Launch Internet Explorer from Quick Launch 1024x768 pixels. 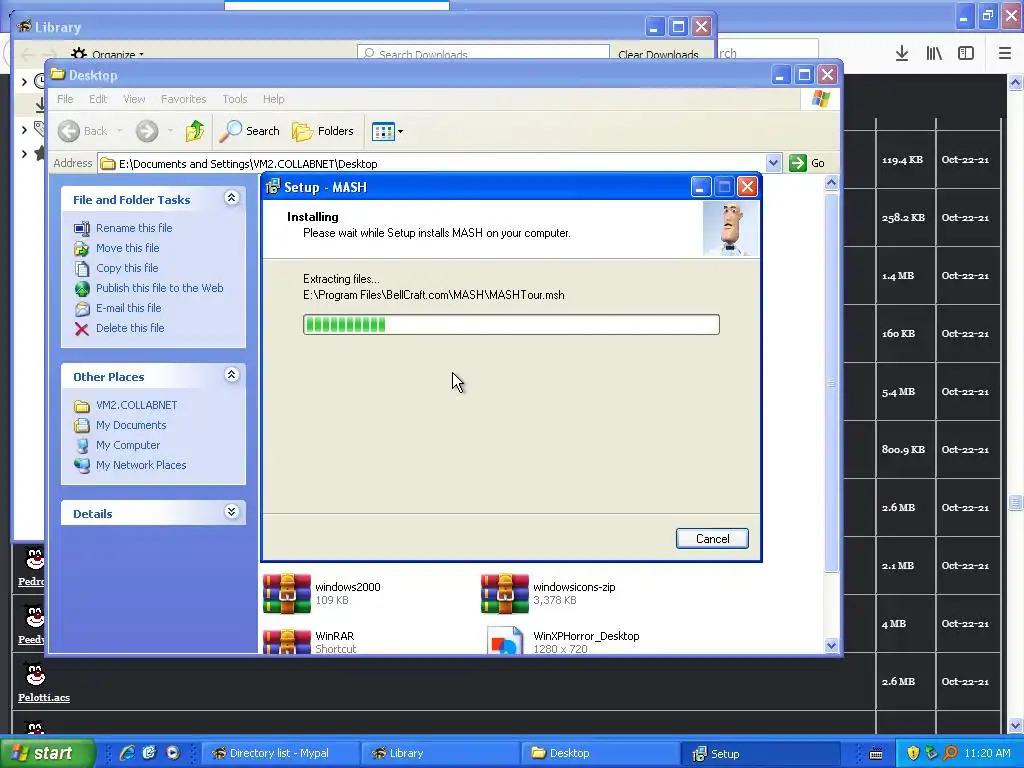pyautogui.click(x=127, y=753)
